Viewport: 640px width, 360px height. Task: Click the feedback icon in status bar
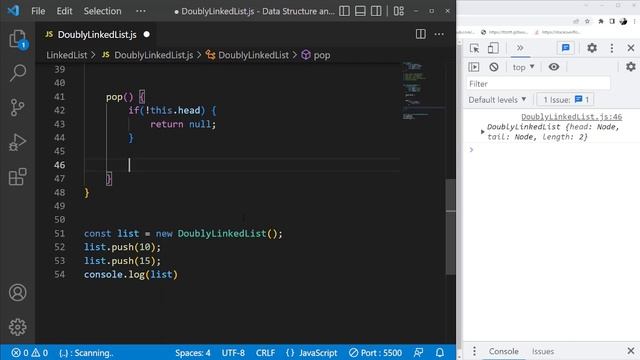[x=418, y=353]
